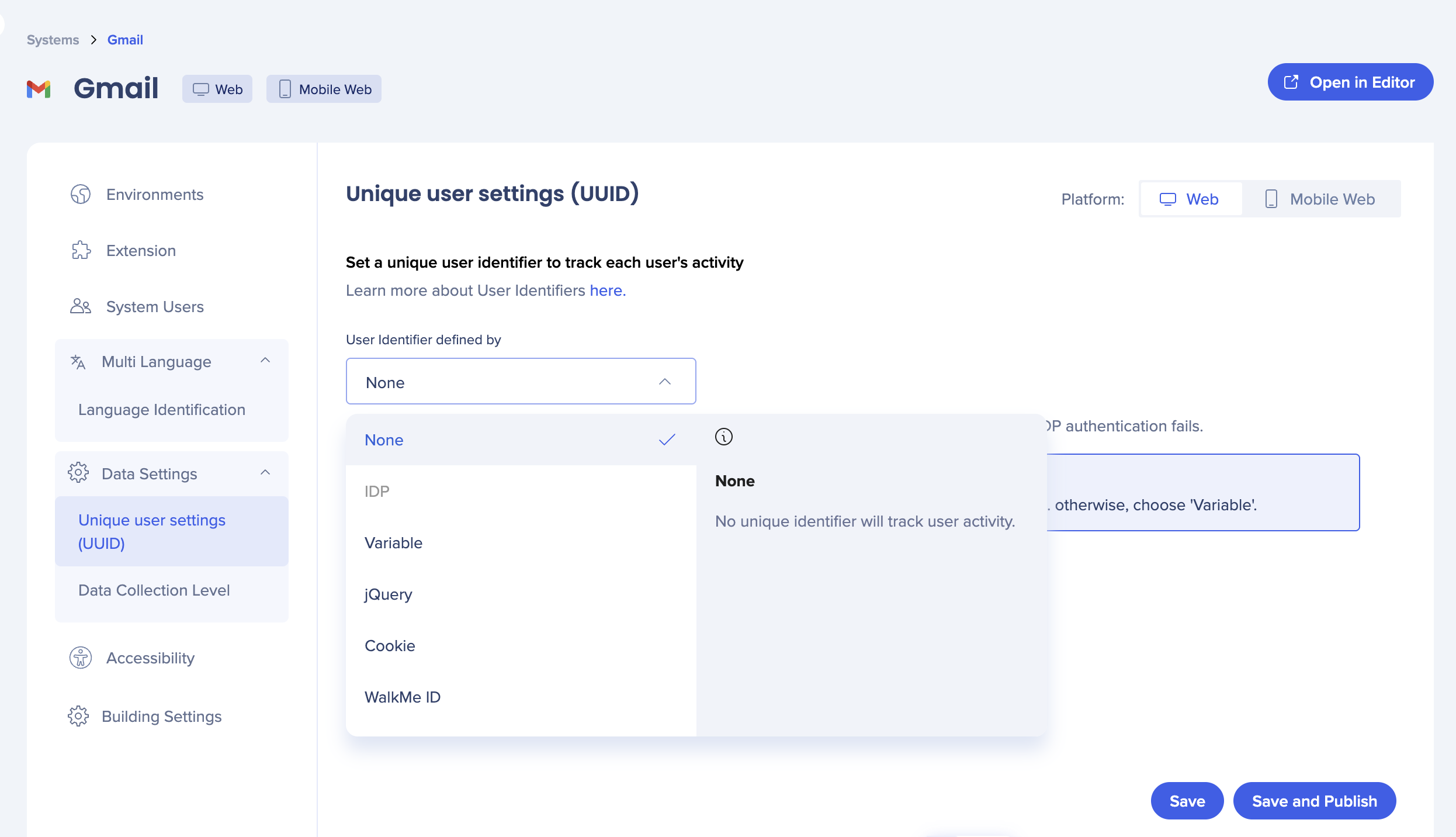Click the checkmark next to None option
The width and height of the screenshot is (1456, 837).
click(667, 440)
